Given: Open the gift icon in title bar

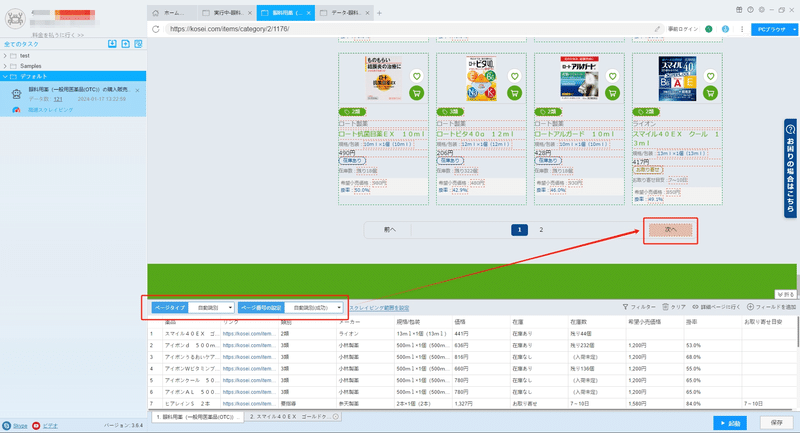Looking at the screenshot, I should coord(739,10).
